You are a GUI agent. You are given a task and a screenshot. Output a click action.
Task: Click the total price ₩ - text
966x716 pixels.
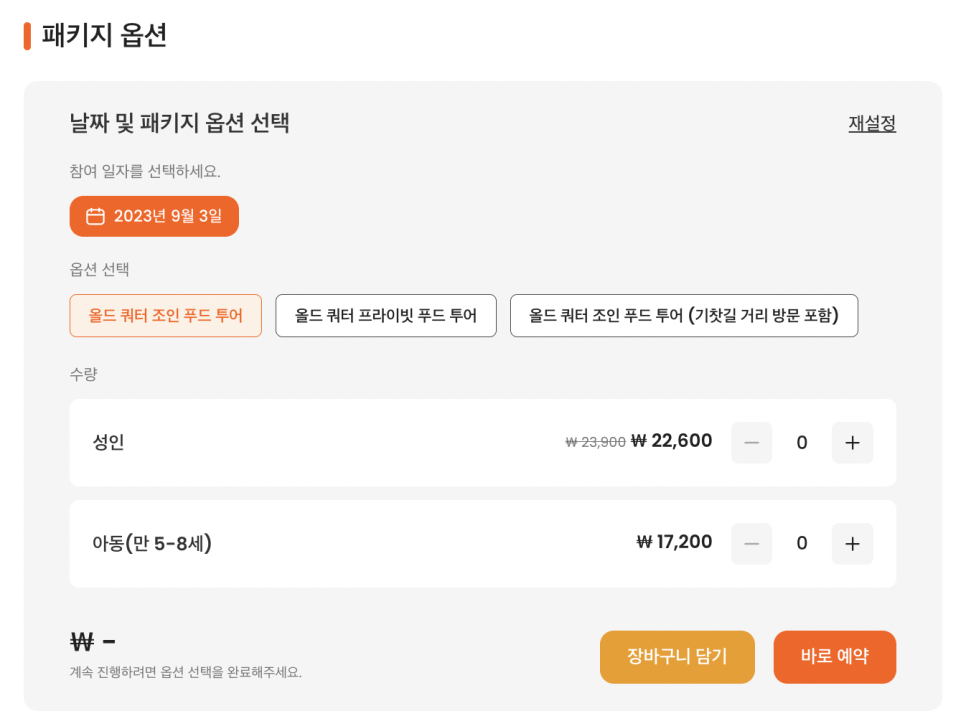pyautogui.click(x=92, y=642)
